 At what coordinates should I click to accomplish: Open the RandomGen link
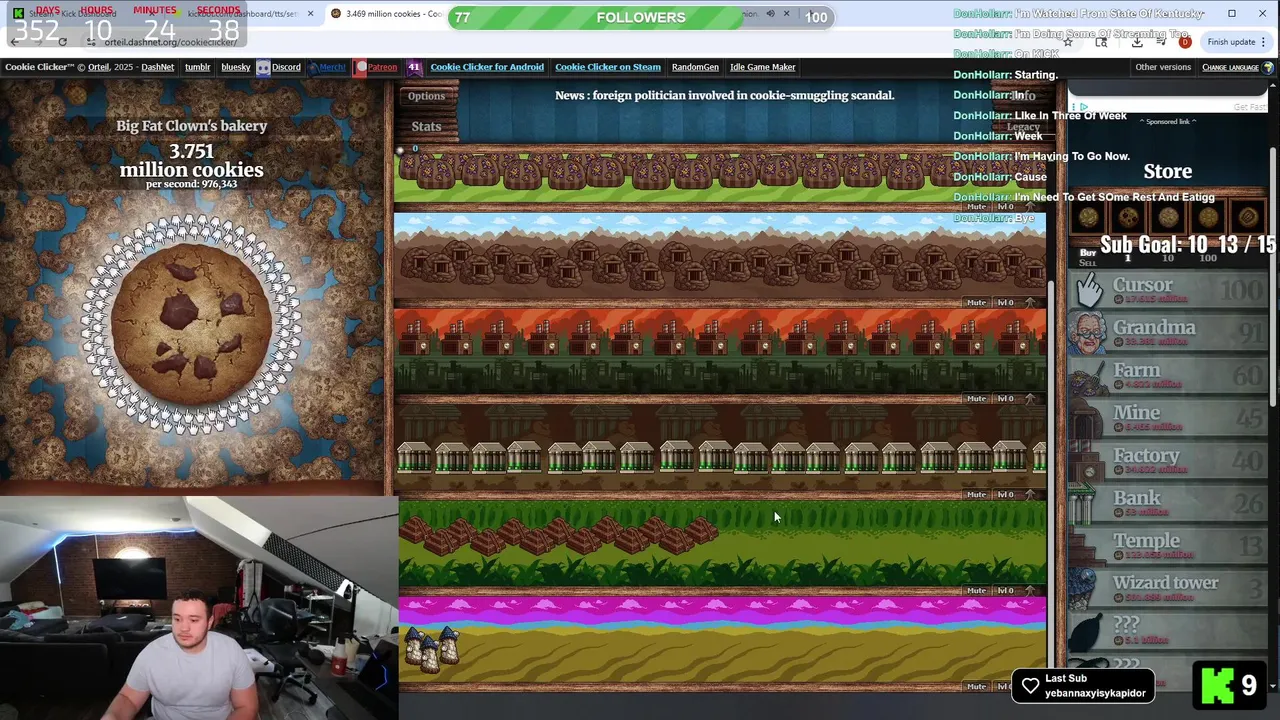[x=695, y=67]
